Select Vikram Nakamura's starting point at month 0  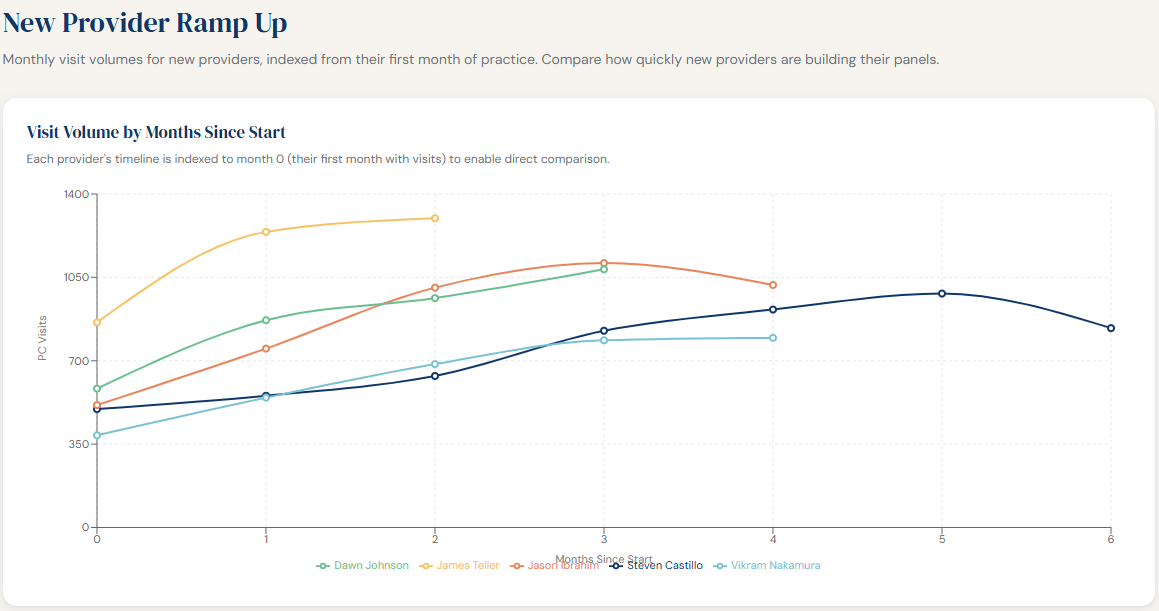97,435
